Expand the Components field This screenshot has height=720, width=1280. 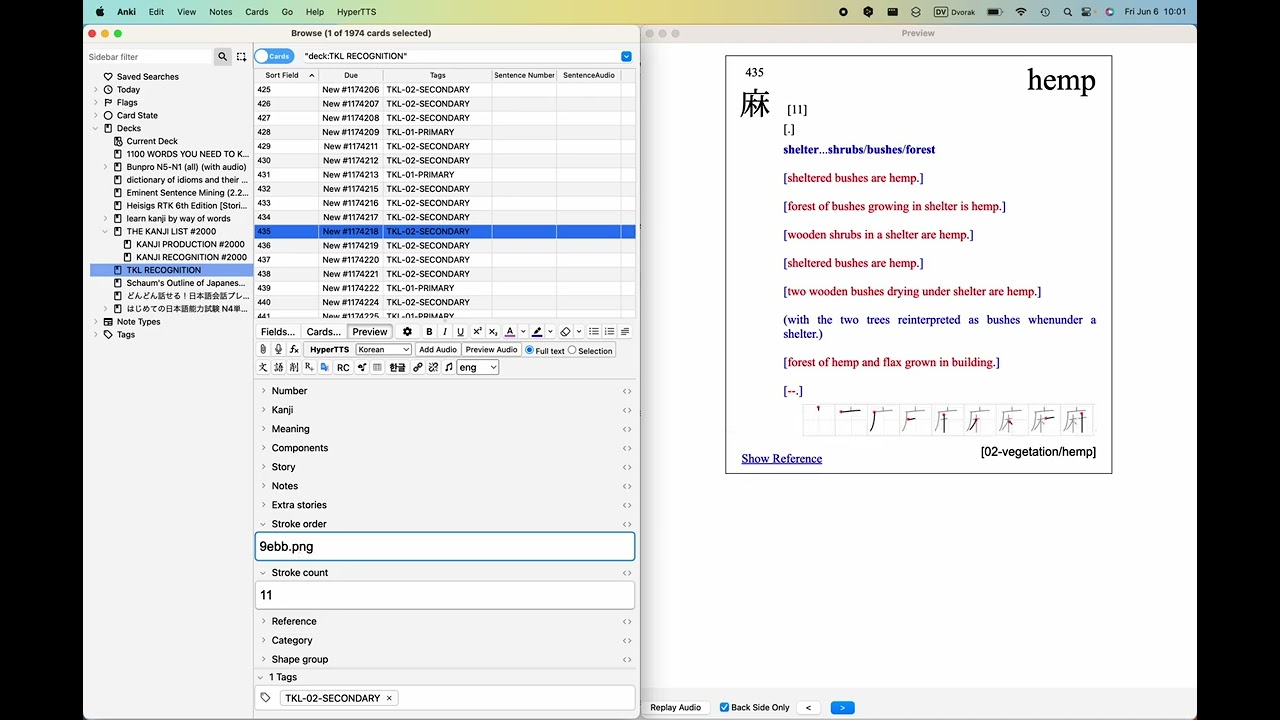pyautogui.click(x=264, y=448)
